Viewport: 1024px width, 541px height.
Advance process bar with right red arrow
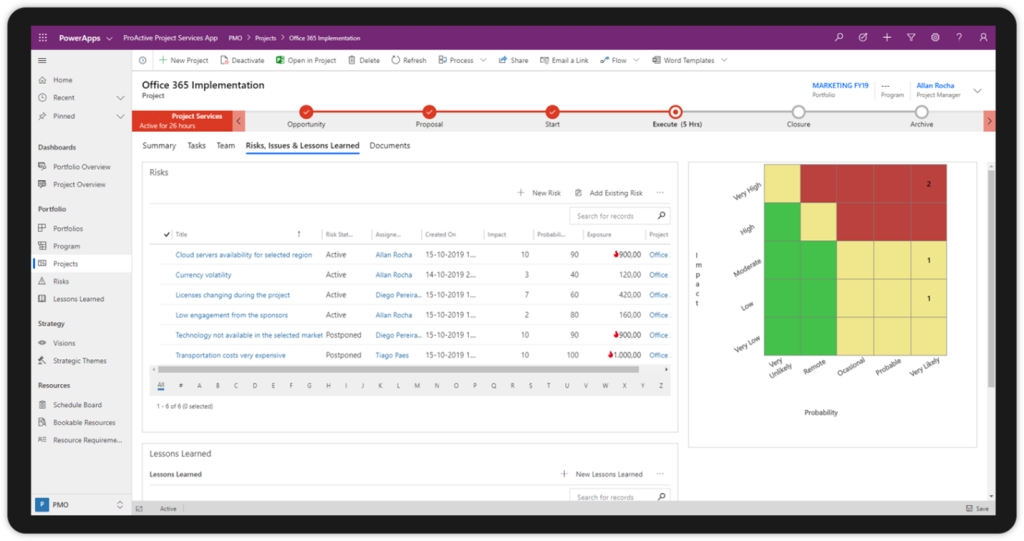point(989,121)
